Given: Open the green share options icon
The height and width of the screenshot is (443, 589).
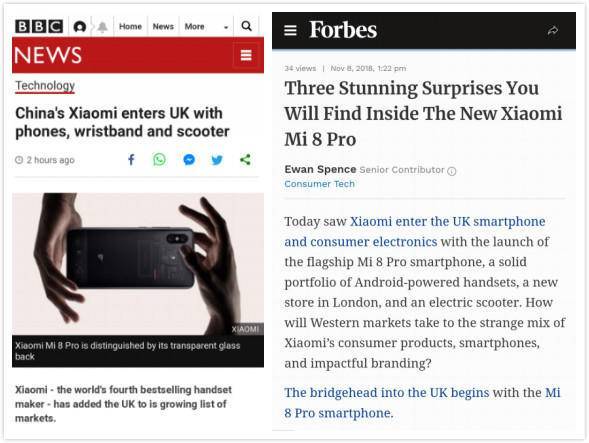Looking at the screenshot, I should coord(245,160).
